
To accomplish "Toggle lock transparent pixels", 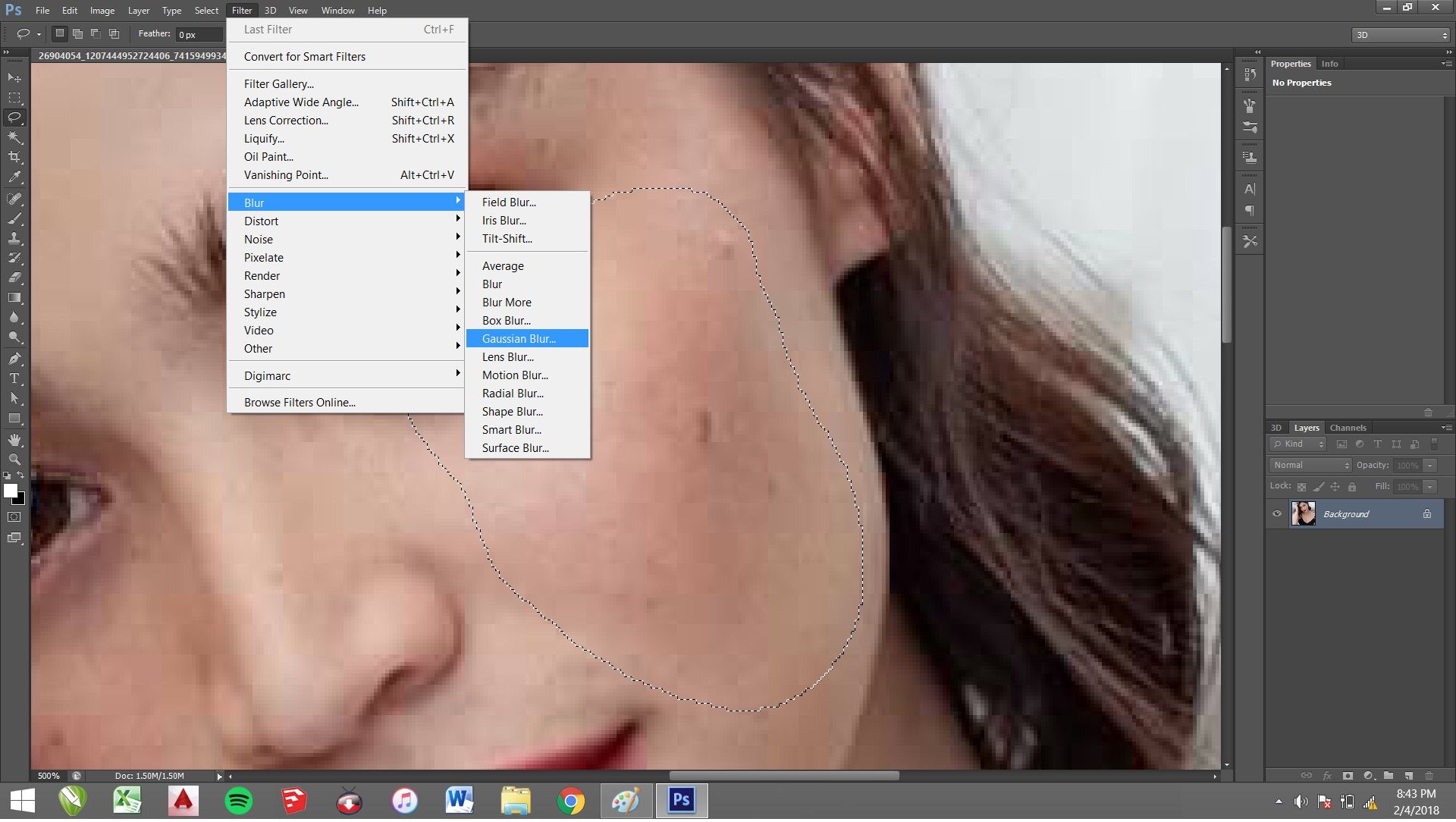I will (x=1301, y=488).
